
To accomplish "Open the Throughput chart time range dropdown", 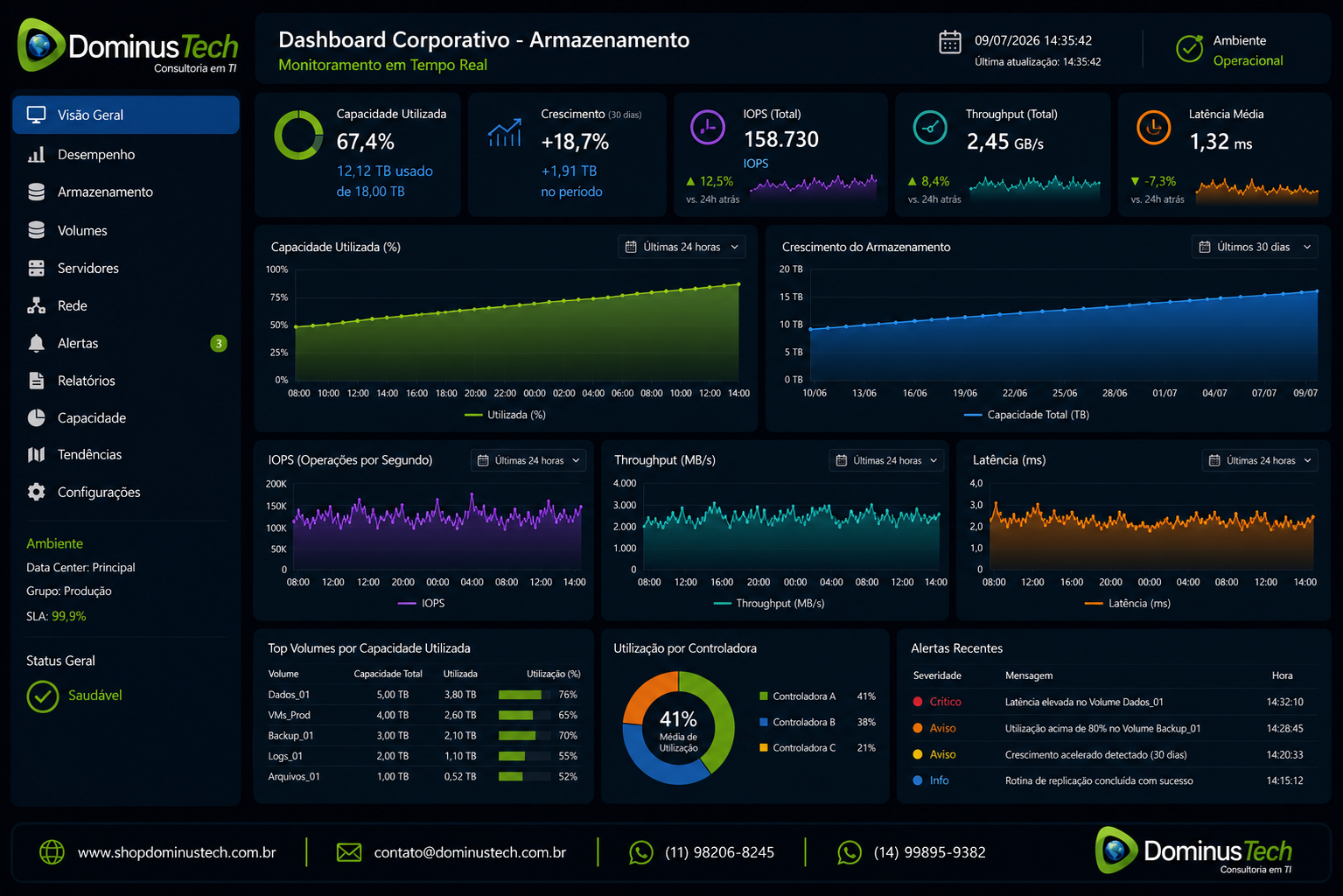I will 886,460.
